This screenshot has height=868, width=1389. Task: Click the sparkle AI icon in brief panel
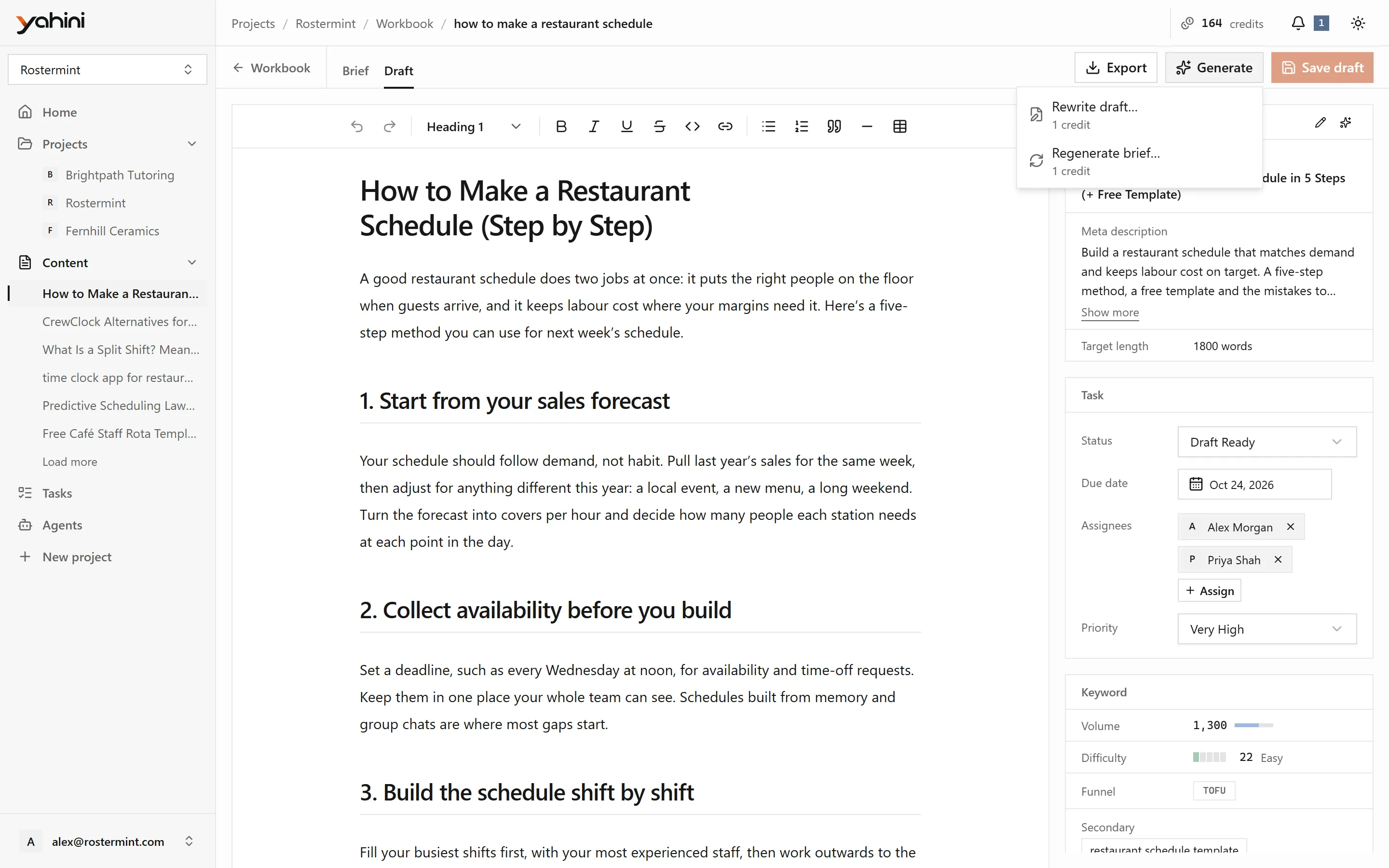click(x=1346, y=122)
